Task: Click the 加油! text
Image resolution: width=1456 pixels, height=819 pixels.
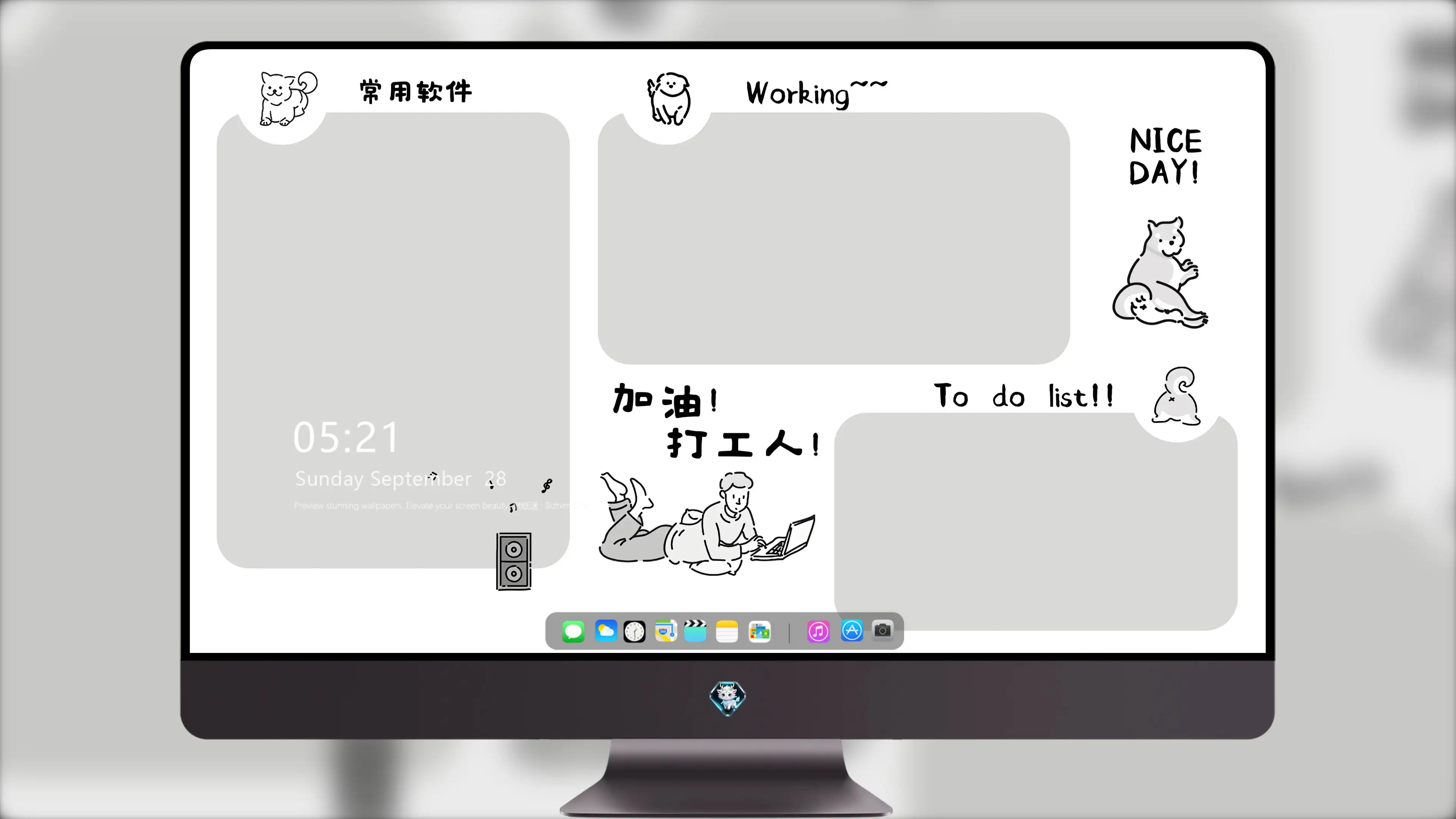Action: 665,401
